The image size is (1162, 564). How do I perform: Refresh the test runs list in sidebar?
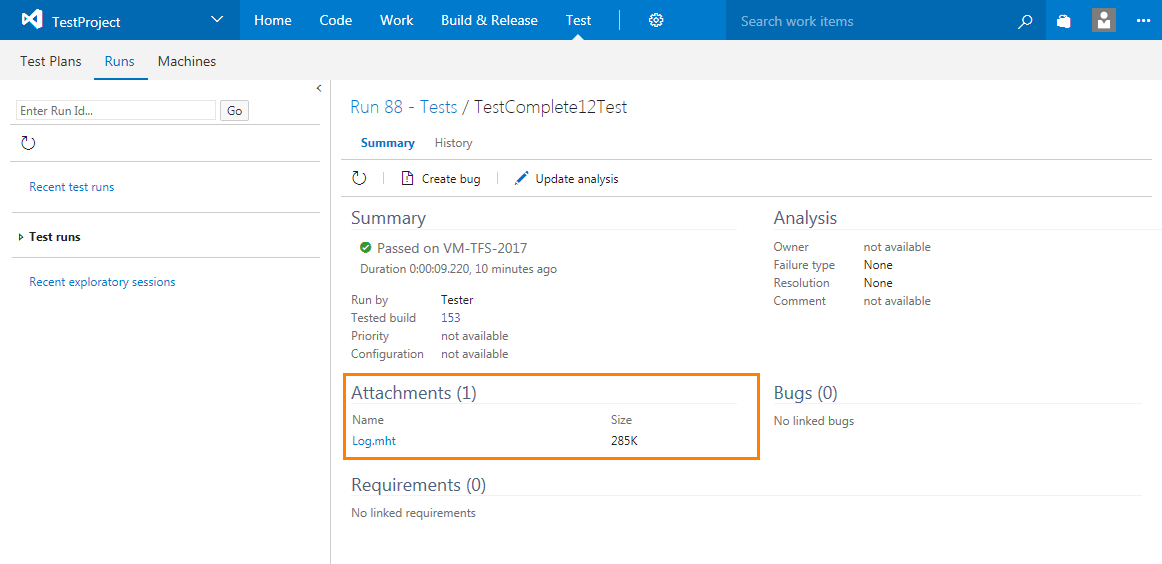click(28, 143)
